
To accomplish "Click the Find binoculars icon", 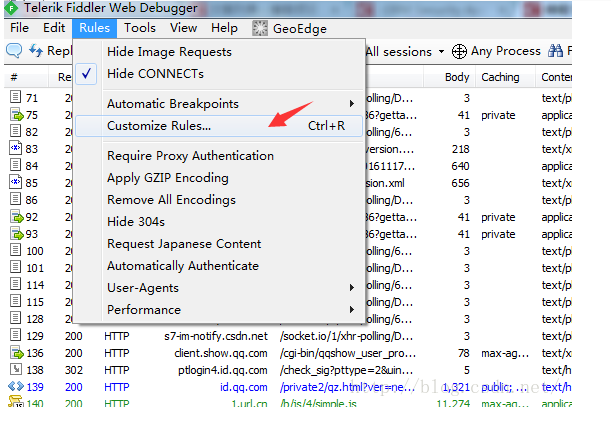I will coord(555,51).
